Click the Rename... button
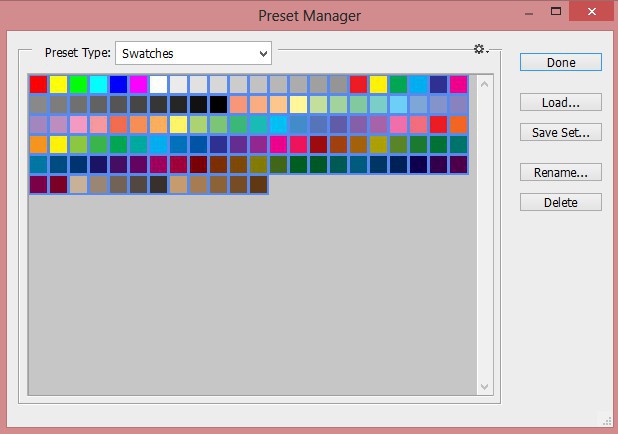This screenshot has height=434, width=618. coord(560,172)
